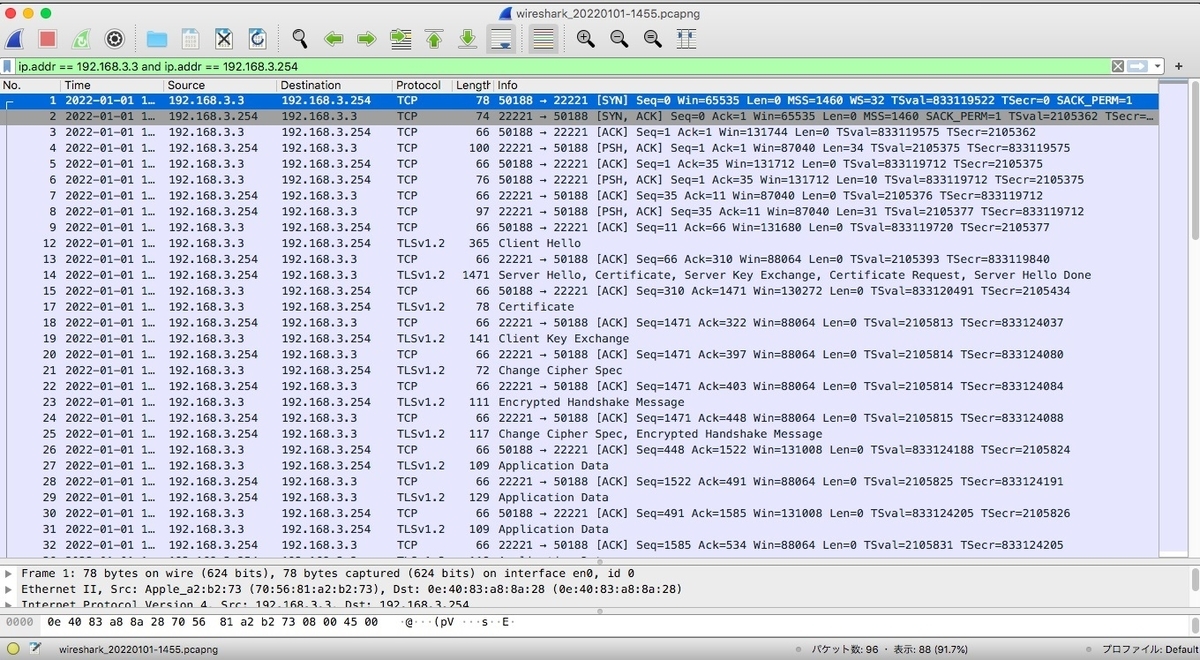This screenshot has height=660, width=1200.
Task: Toggle auto-scroll during live capture
Action: point(501,38)
